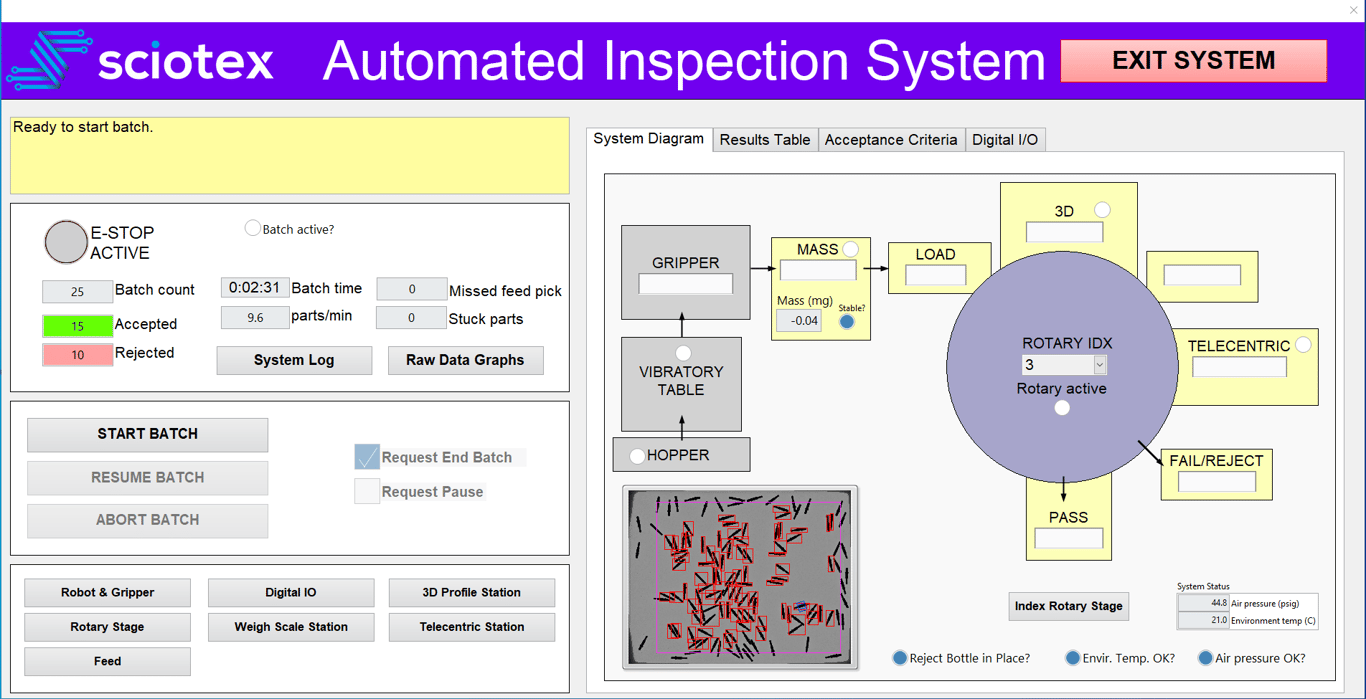1366x699 pixels.
Task: Click the VIBRATORY TABLE block
Action: 681,384
